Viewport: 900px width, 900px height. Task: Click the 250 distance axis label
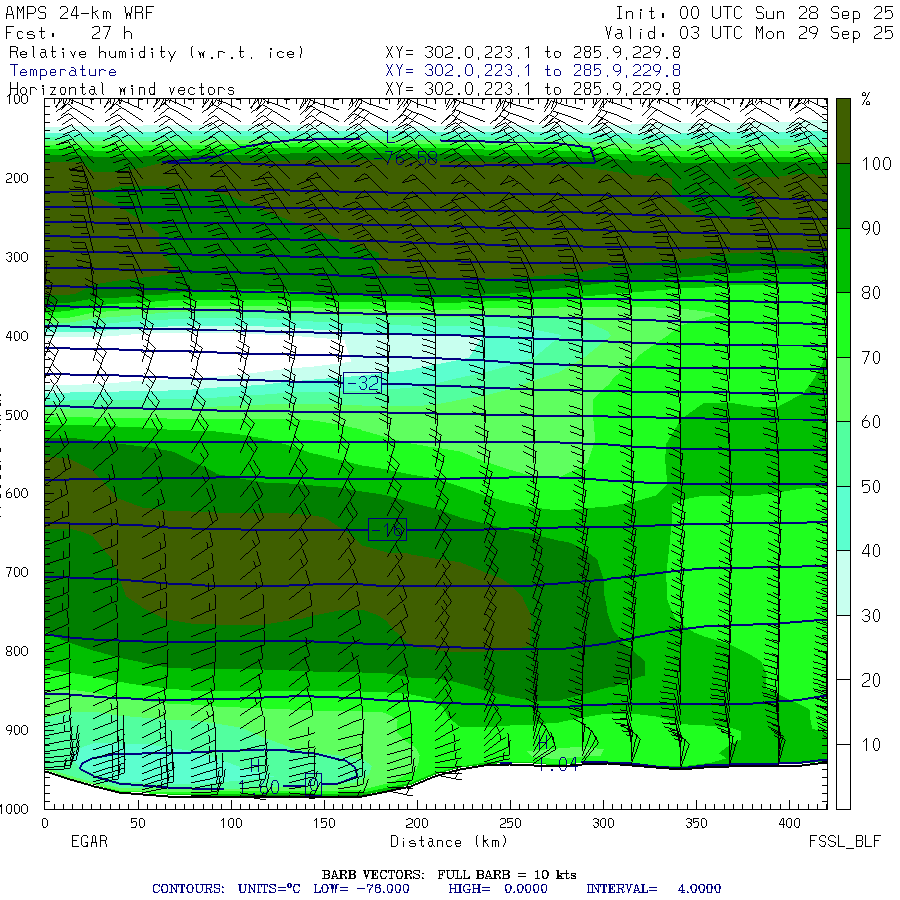(510, 823)
